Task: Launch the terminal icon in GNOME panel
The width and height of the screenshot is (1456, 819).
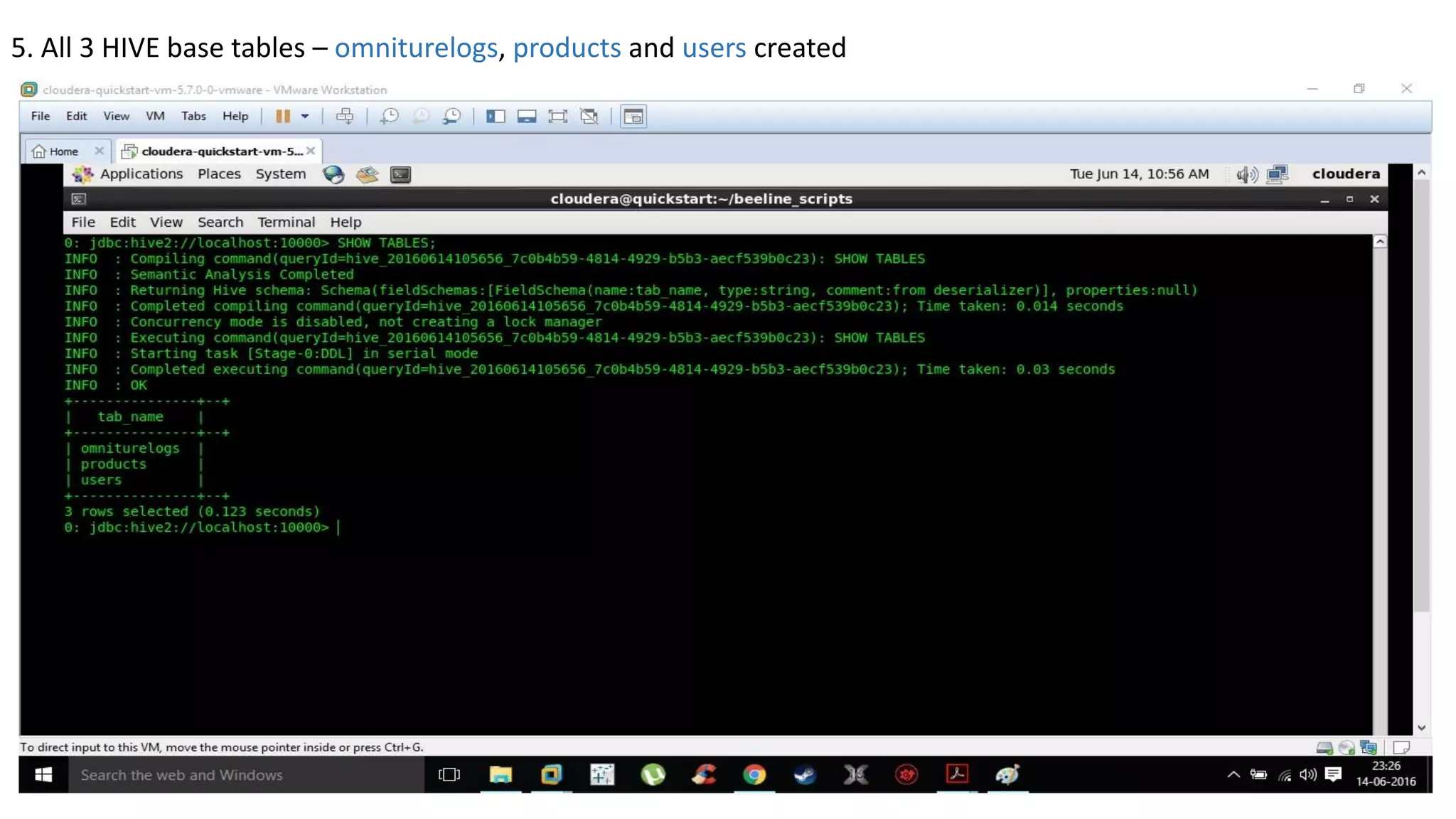Action: [x=401, y=174]
